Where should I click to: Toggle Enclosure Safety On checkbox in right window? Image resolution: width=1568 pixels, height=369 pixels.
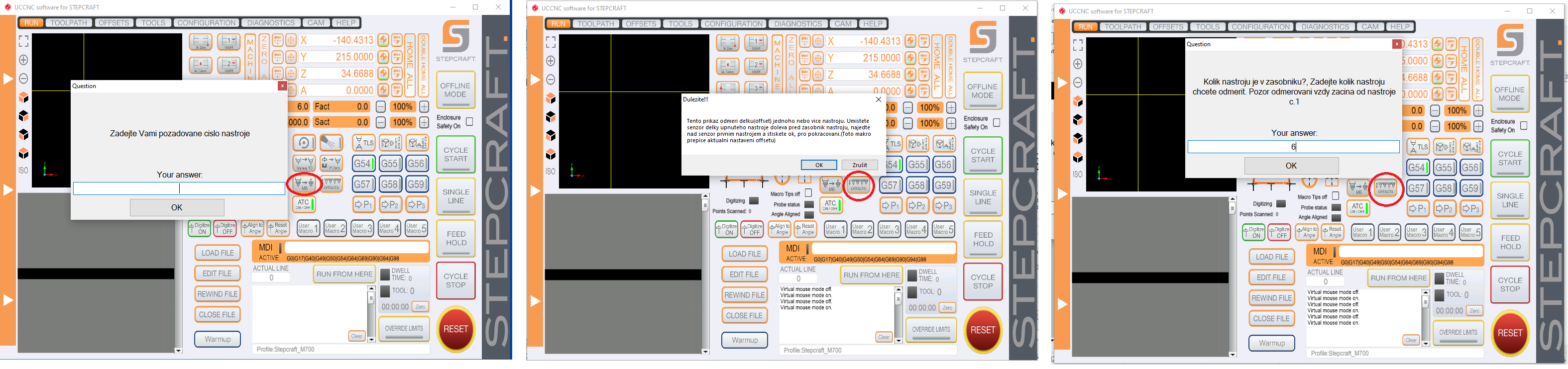click(1524, 126)
